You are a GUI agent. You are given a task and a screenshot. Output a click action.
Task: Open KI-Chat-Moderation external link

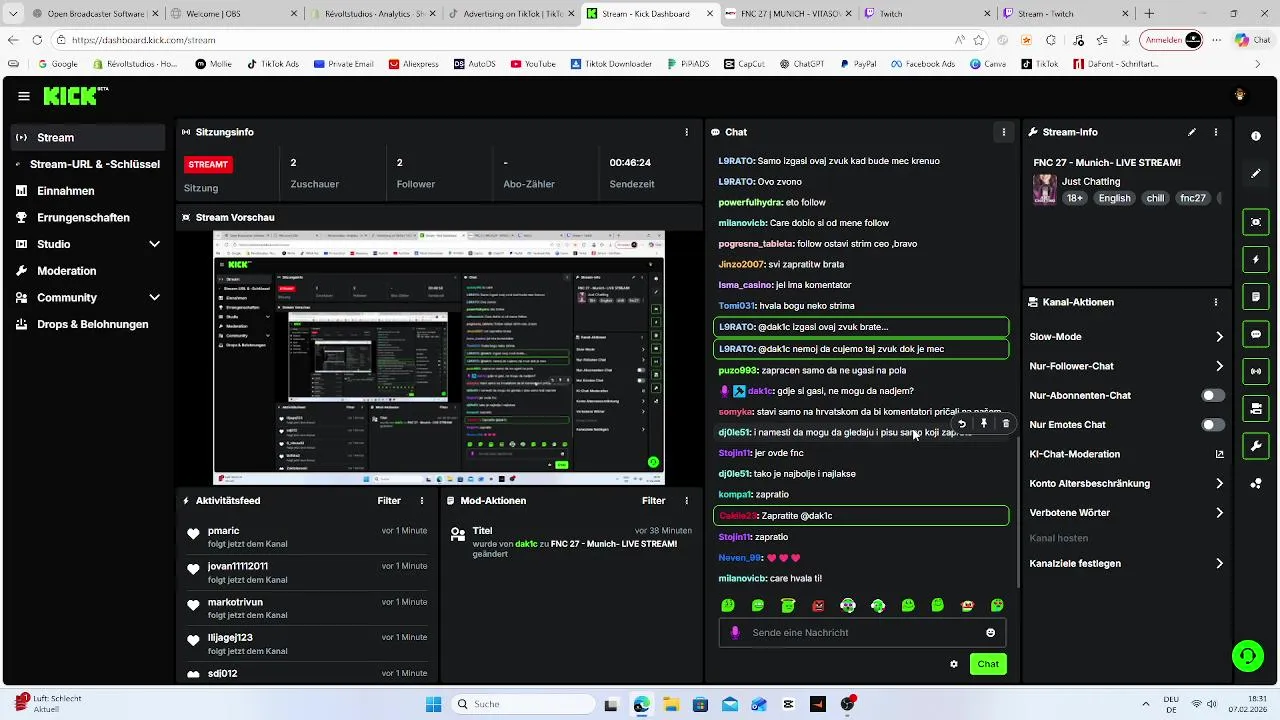point(1219,454)
